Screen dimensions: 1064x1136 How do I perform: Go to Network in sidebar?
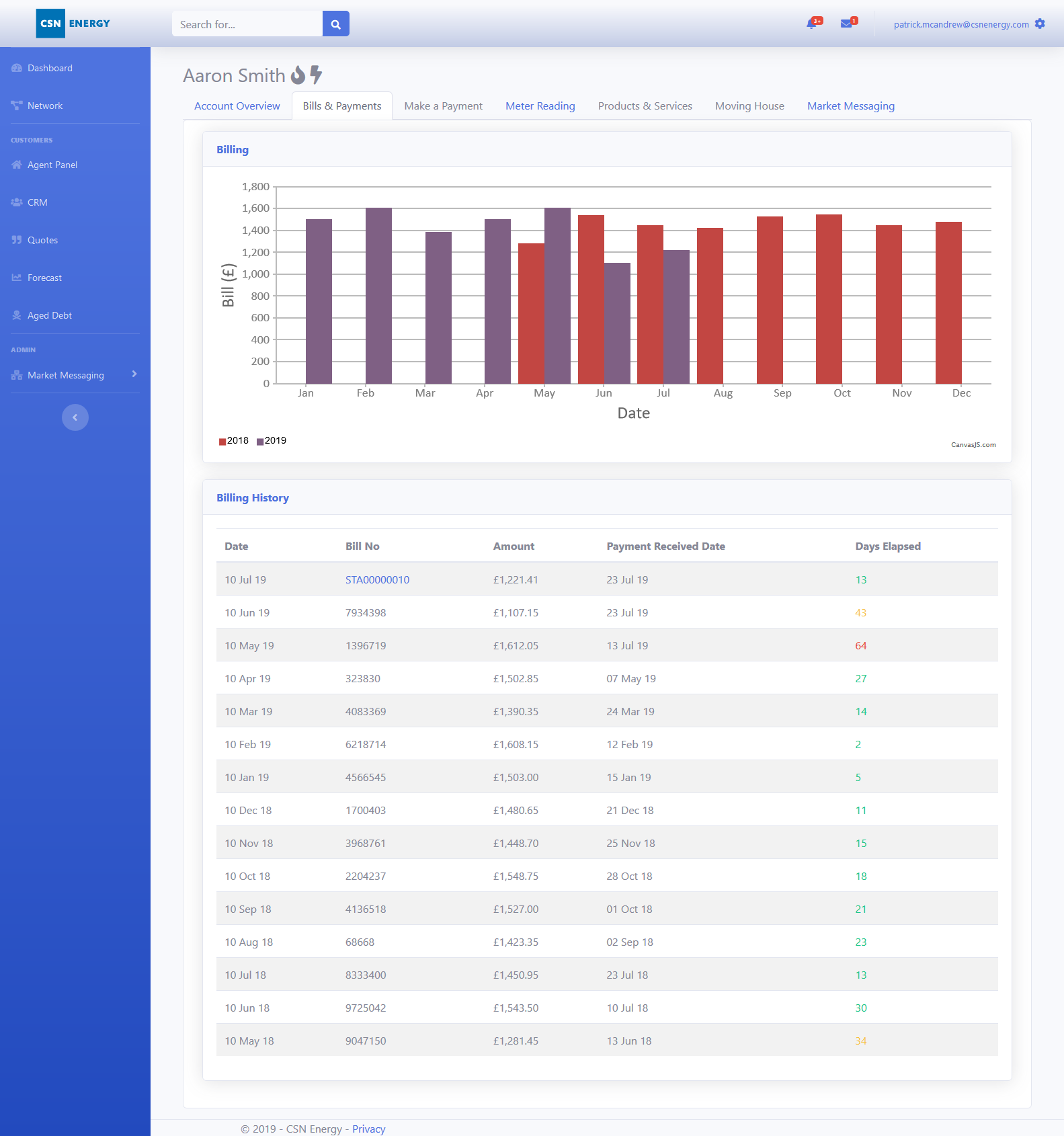tap(45, 106)
